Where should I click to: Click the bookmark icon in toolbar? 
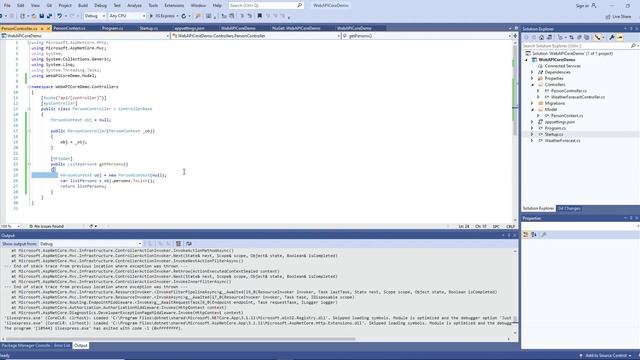[260, 16]
